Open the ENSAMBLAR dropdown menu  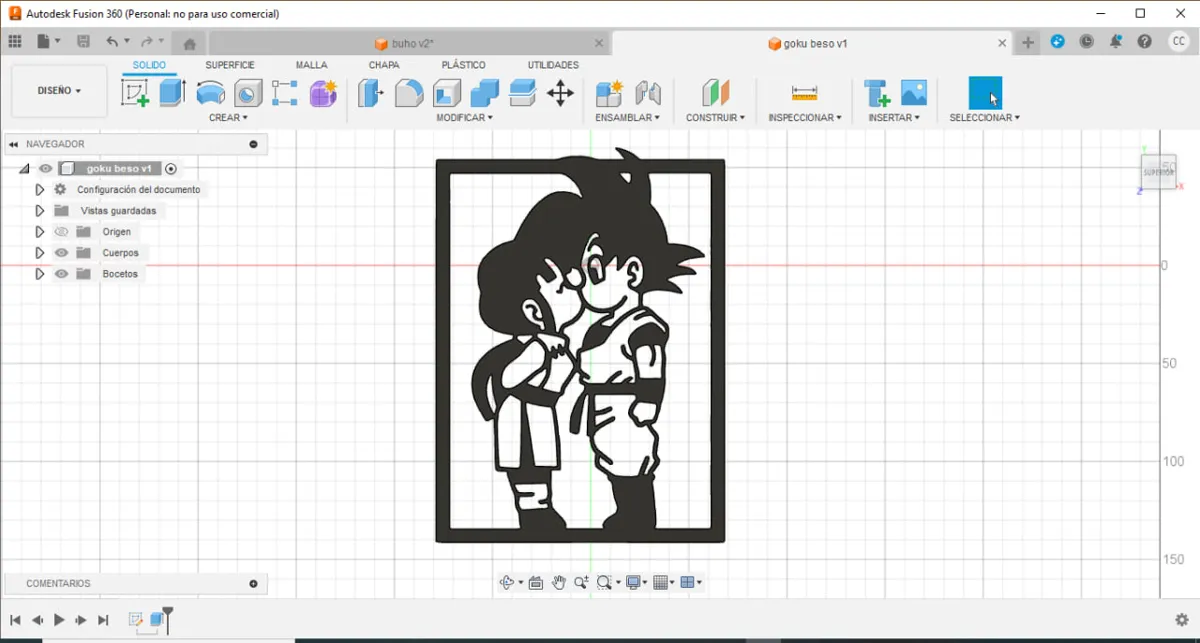click(627, 118)
